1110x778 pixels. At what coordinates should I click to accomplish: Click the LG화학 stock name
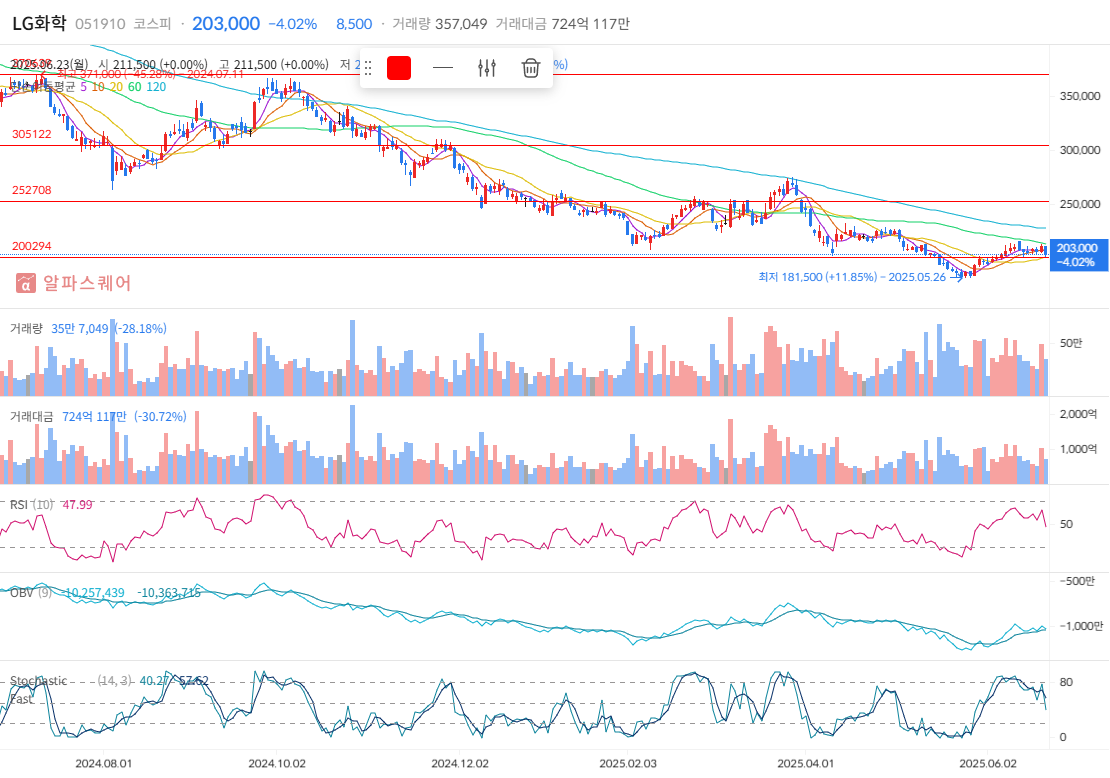tap(39, 23)
